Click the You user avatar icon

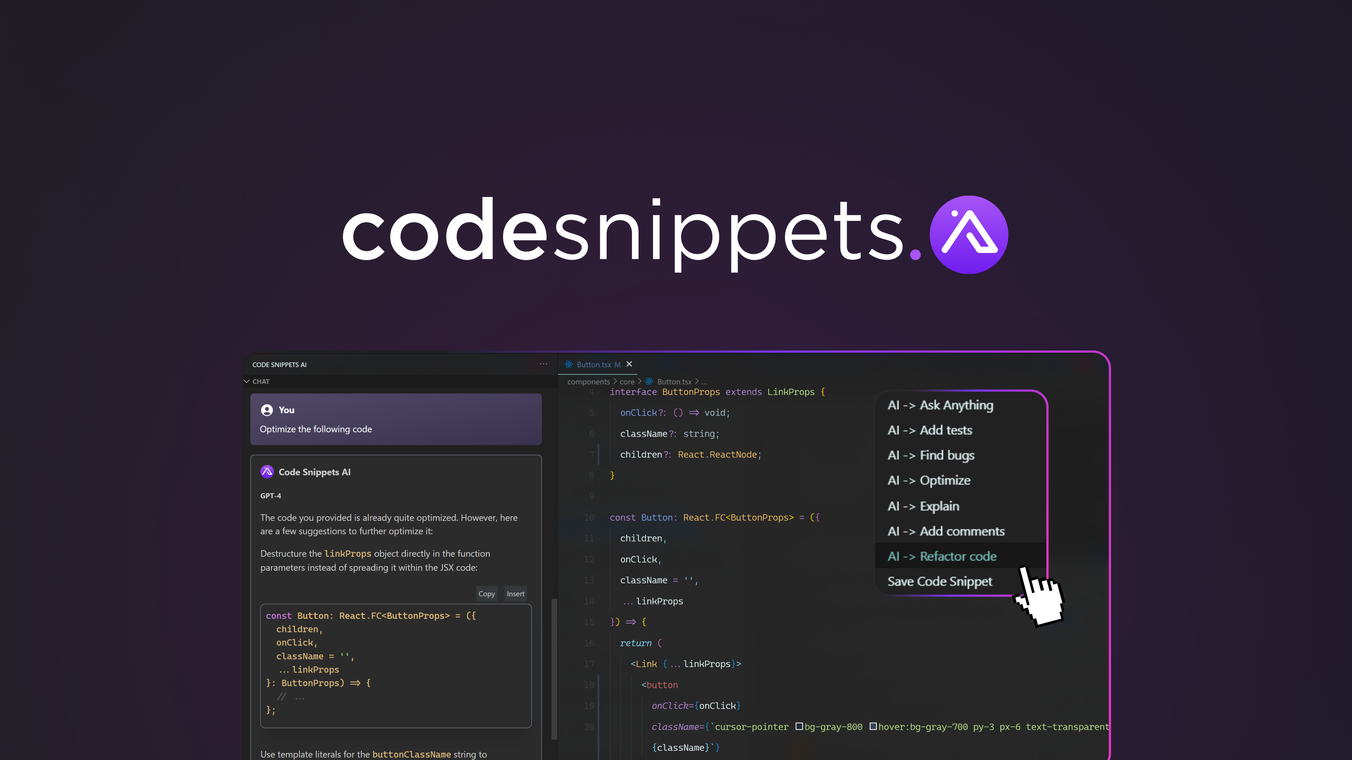click(267, 410)
